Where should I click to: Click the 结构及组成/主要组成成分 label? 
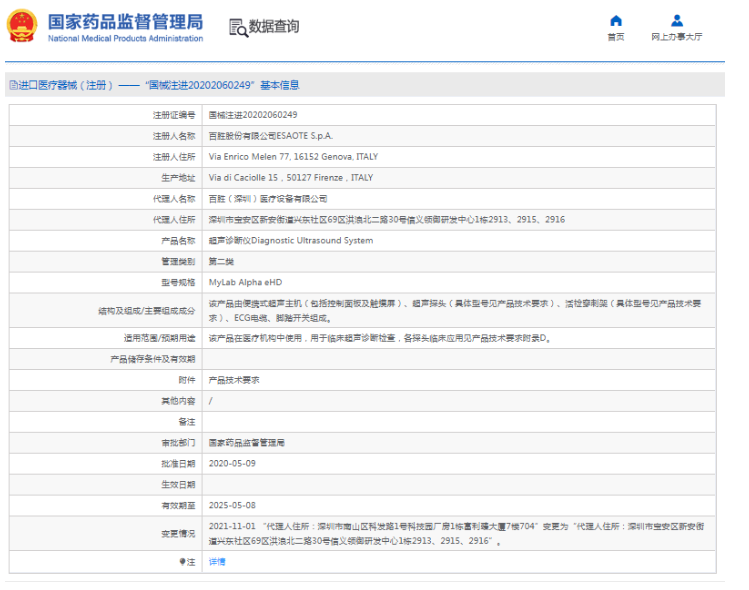[147, 311]
